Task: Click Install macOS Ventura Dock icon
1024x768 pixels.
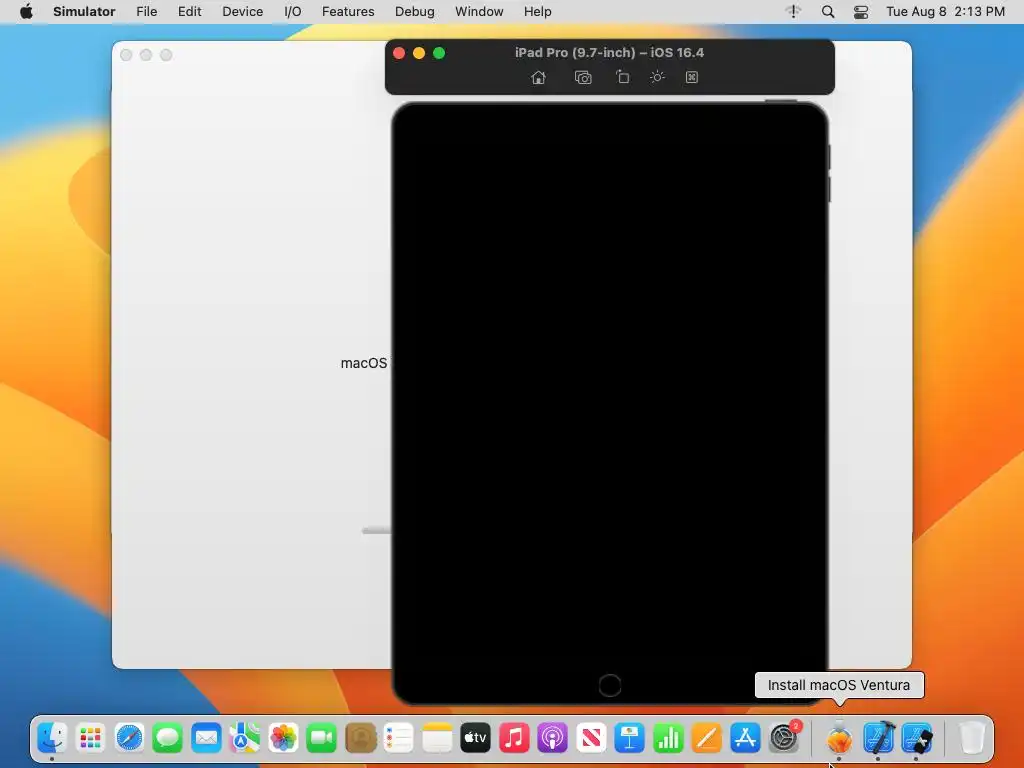Action: 839,738
